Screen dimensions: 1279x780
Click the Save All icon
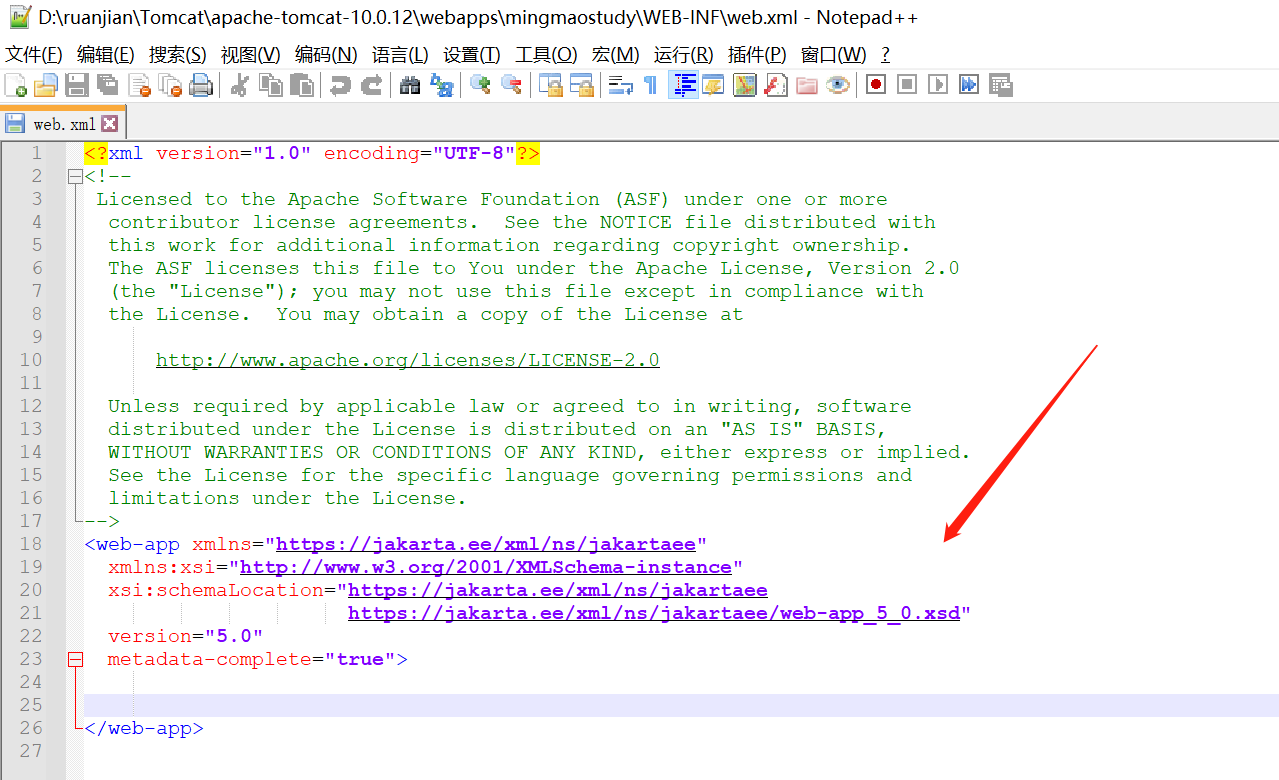coord(108,85)
